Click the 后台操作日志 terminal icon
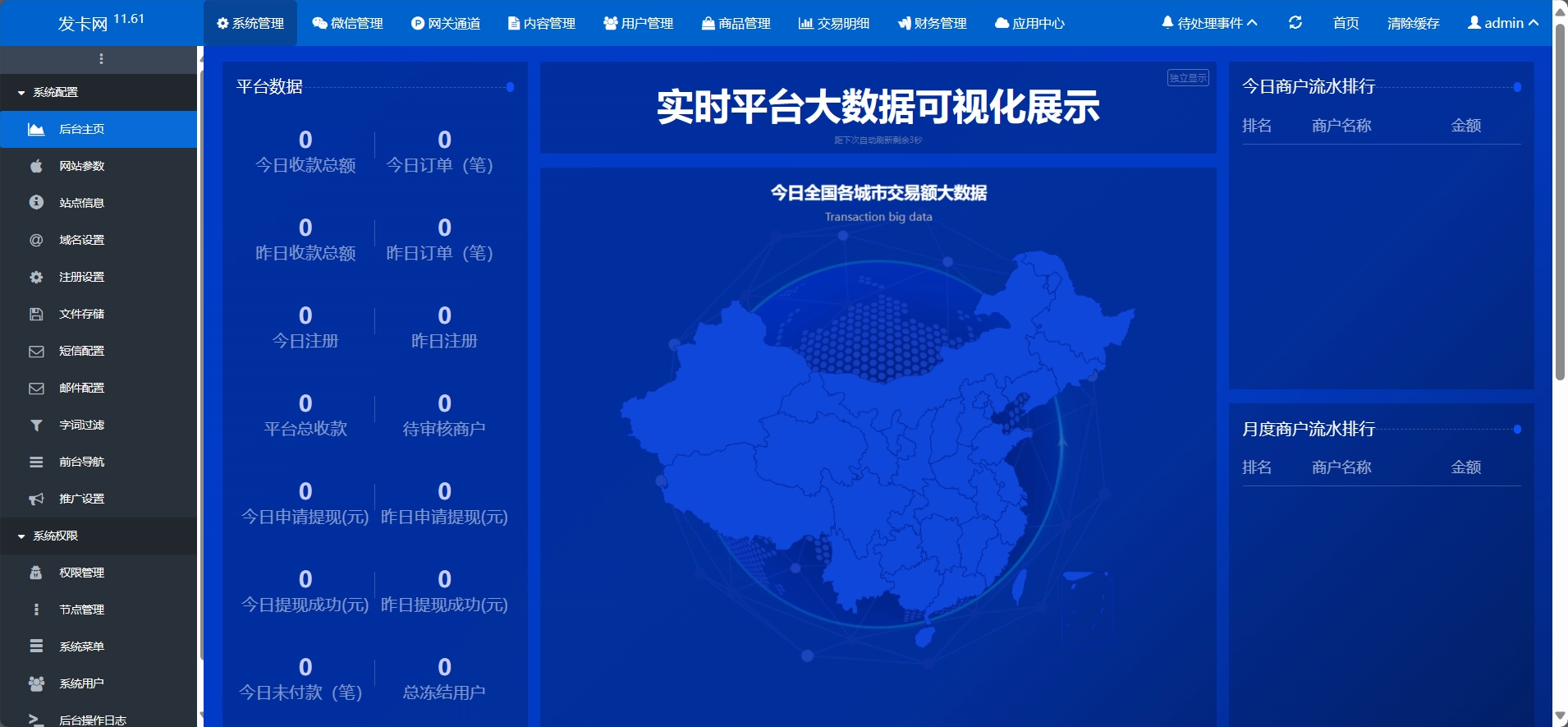This screenshot has height=727, width=1568. (36, 720)
